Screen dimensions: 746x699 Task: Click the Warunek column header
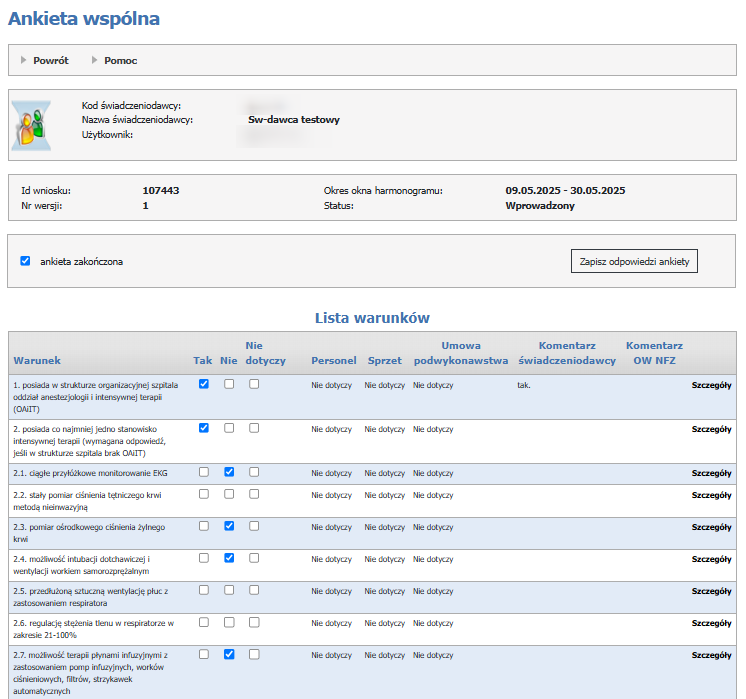coord(37,360)
